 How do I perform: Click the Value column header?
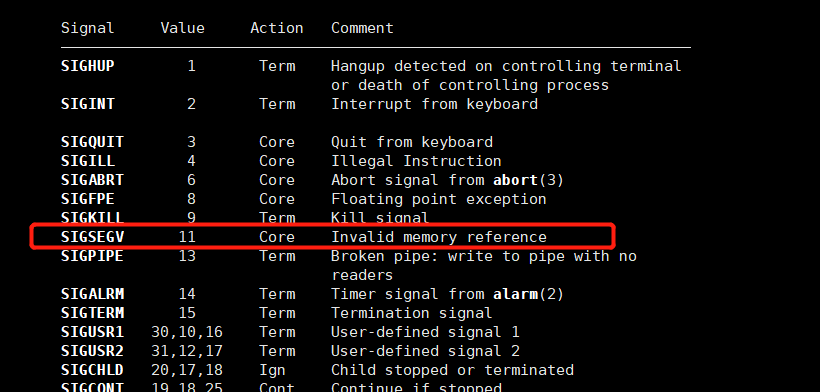point(183,28)
